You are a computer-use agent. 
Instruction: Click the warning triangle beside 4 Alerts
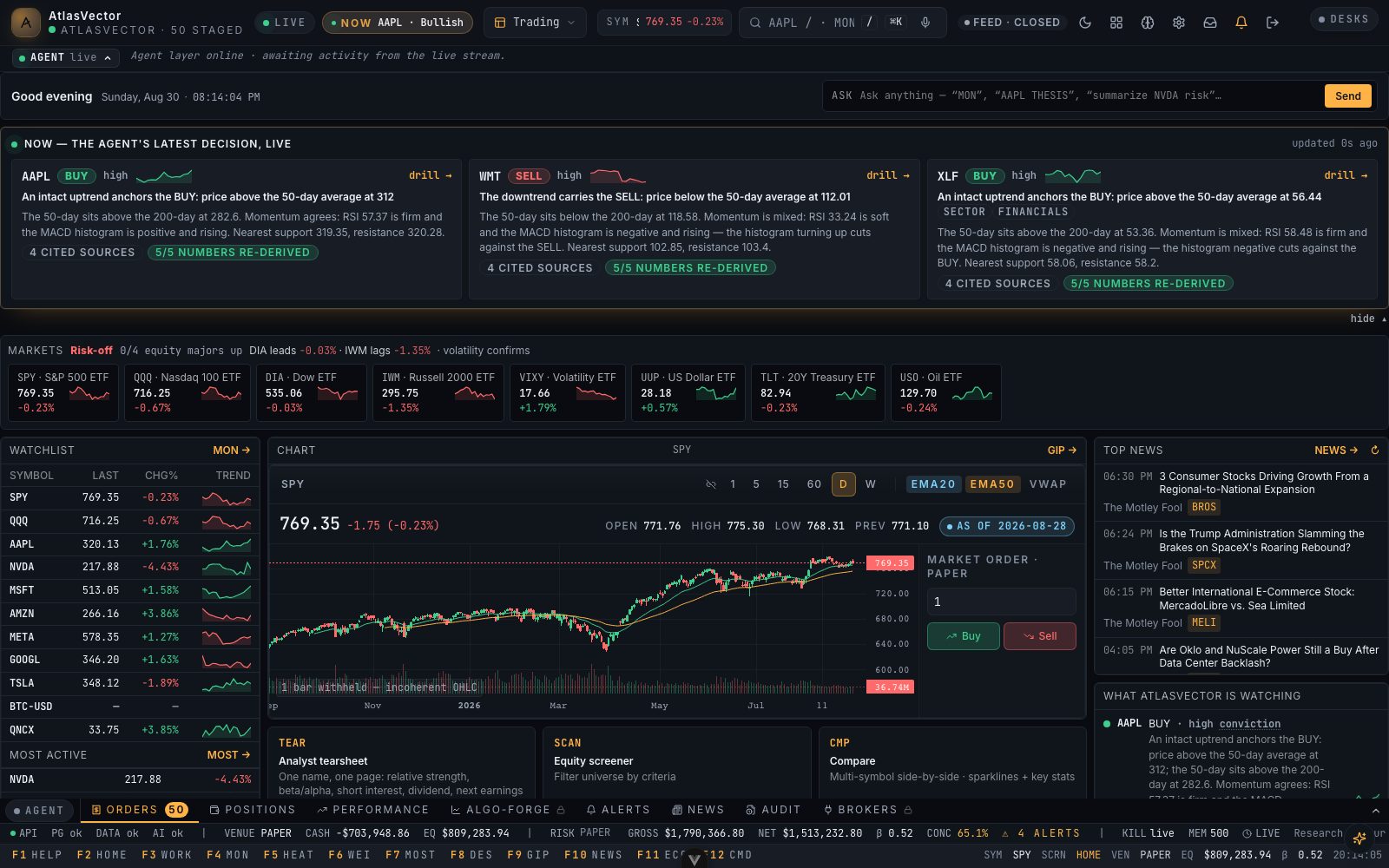(1005, 833)
